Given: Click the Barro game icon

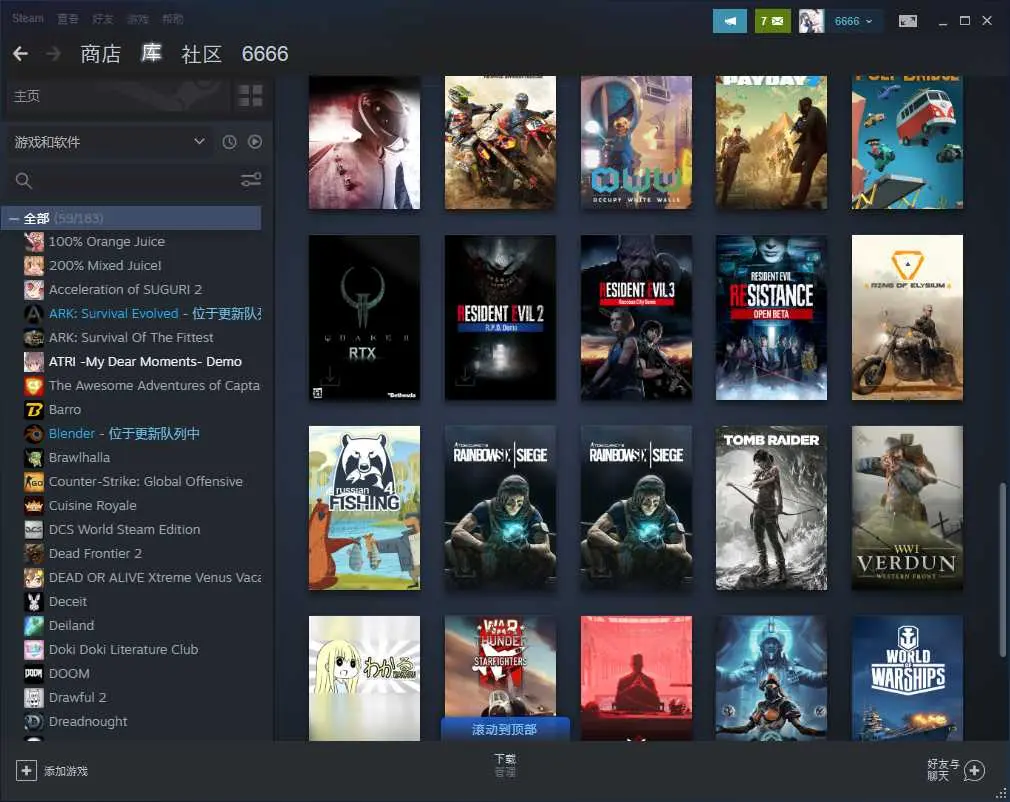Looking at the screenshot, I should coord(33,410).
